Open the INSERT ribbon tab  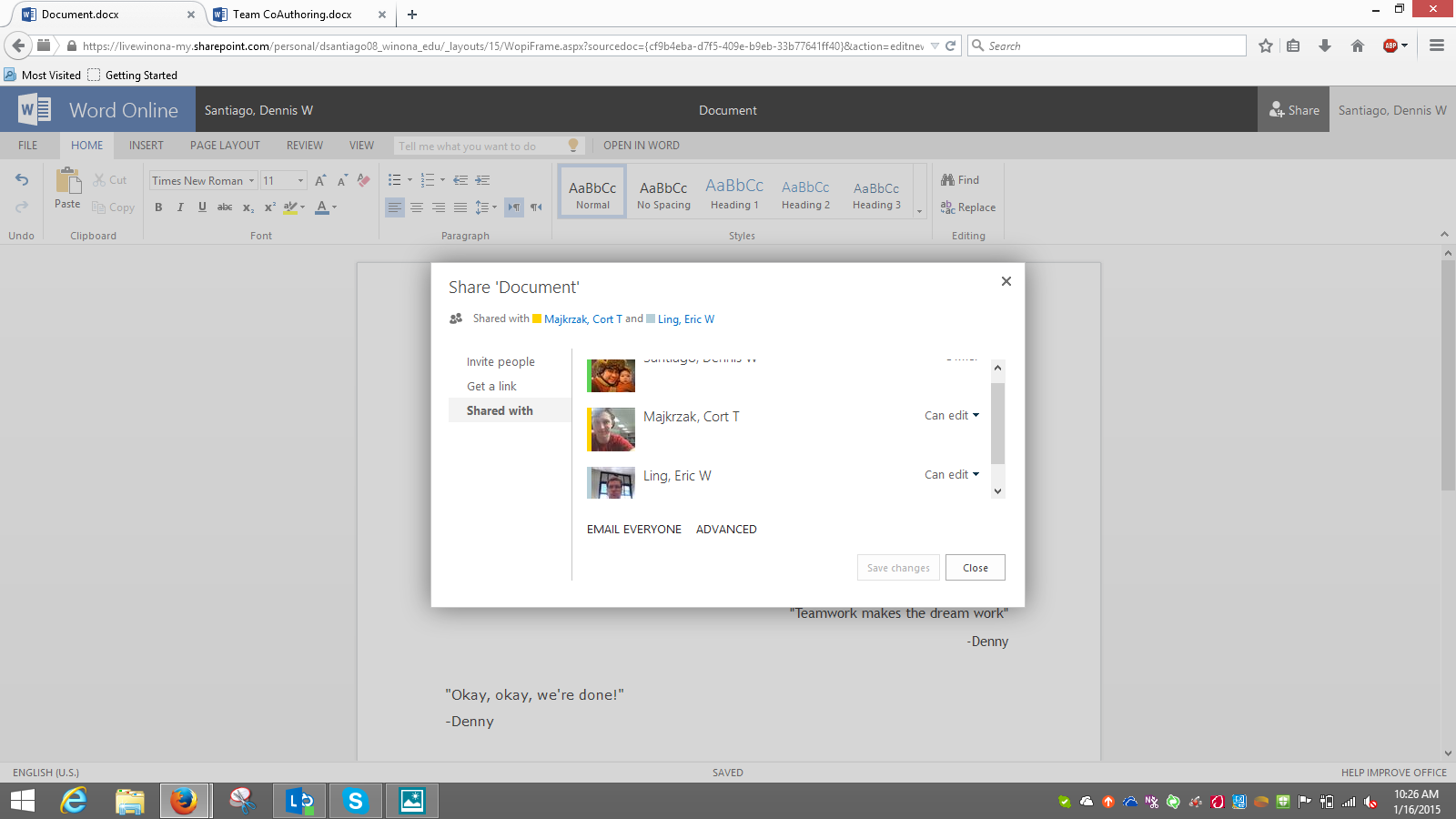click(x=146, y=146)
